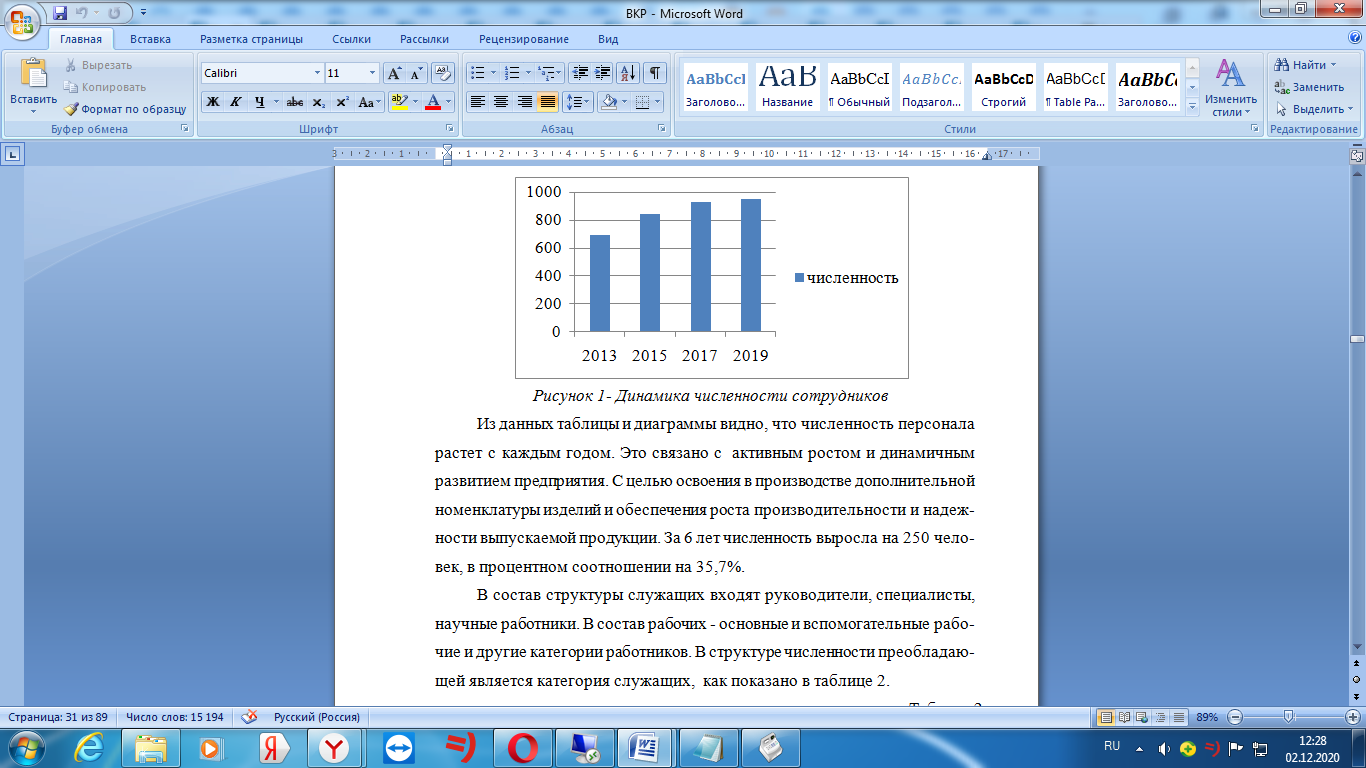
Task: Toggle show paragraph marks (¶)
Action: pyautogui.click(x=656, y=73)
